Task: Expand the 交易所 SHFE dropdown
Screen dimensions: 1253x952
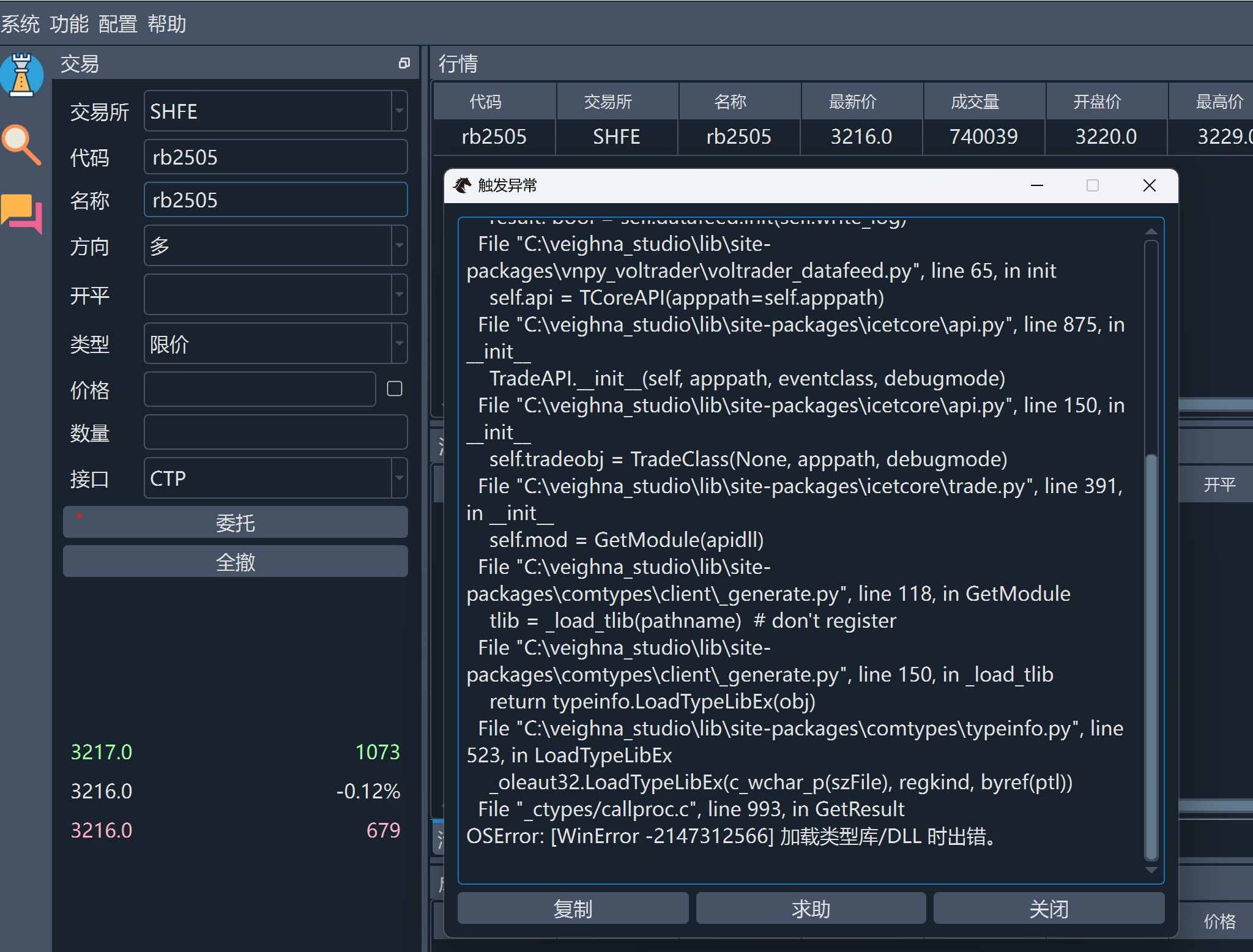Action: [x=400, y=111]
